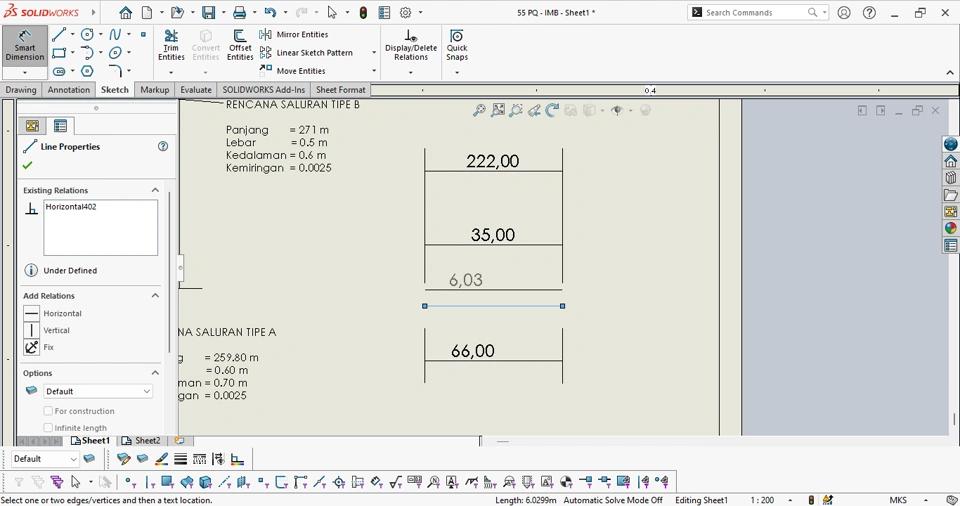Select the Point sketch tool
Image resolution: width=960 pixels, height=506 pixels.
[x=143, y=35]
